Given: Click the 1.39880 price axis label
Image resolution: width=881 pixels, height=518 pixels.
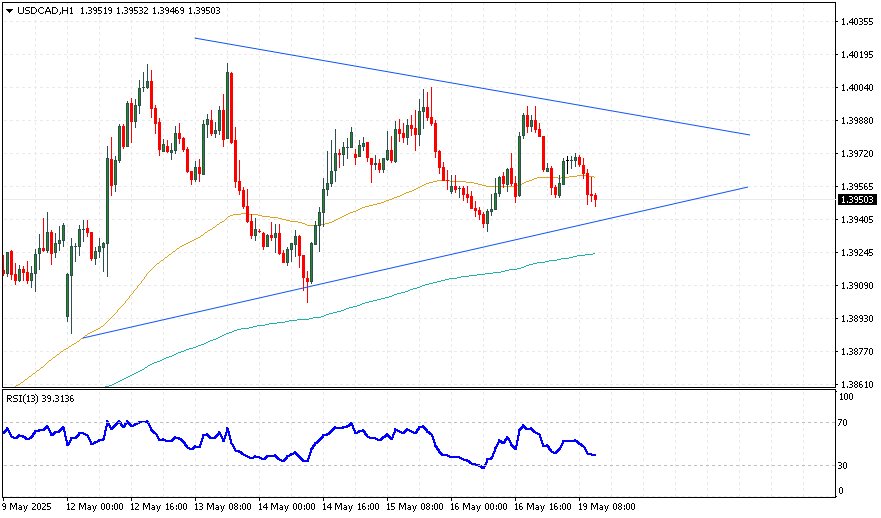Looking at the screenshot, I should click(x=857, y=121).
